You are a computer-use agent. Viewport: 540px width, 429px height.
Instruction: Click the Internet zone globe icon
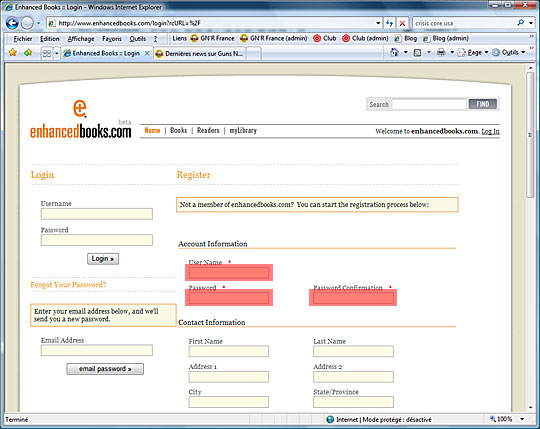point(330,419)
